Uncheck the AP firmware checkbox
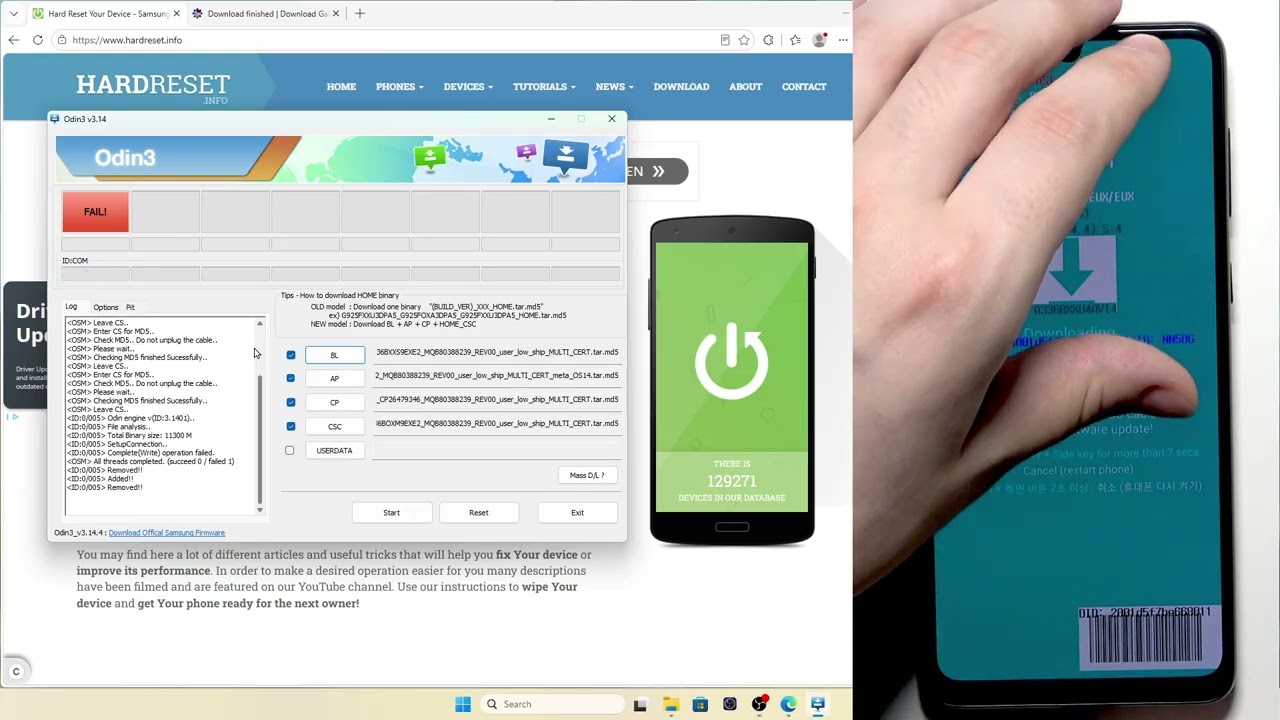The image size is (1280, 720). click(x=291, y=379)
